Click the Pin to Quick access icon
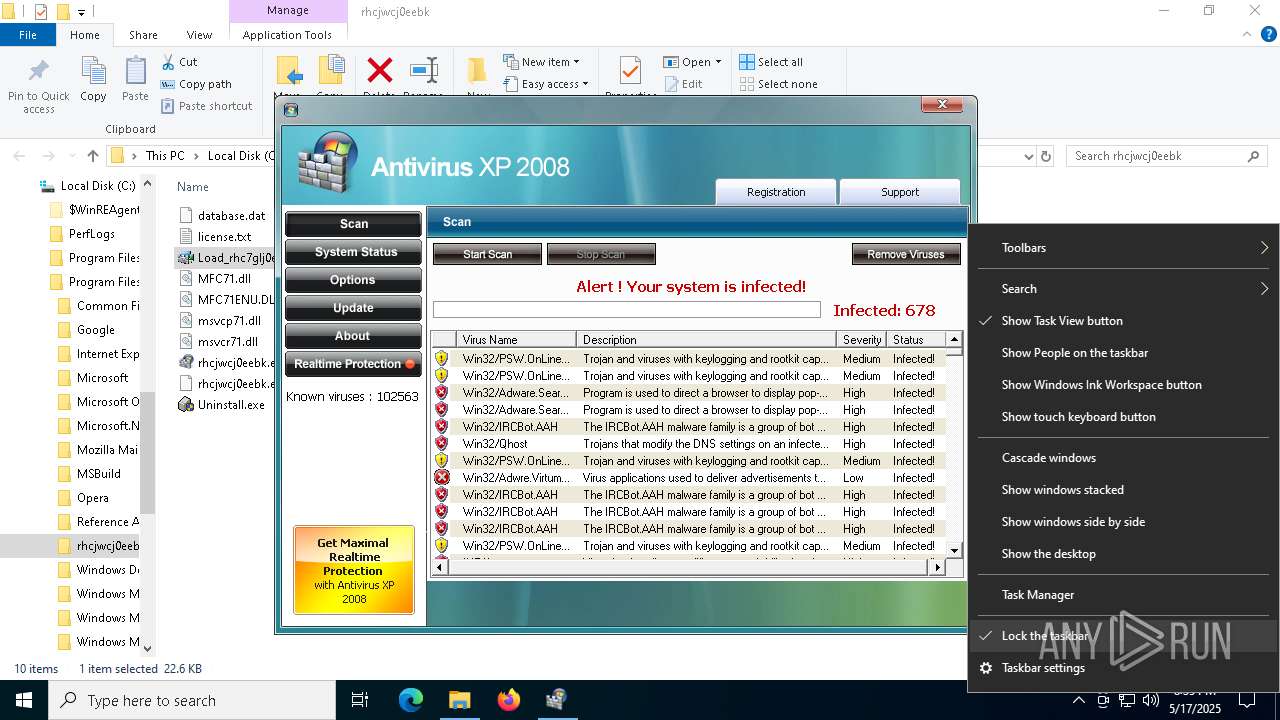 click(39, 72)
